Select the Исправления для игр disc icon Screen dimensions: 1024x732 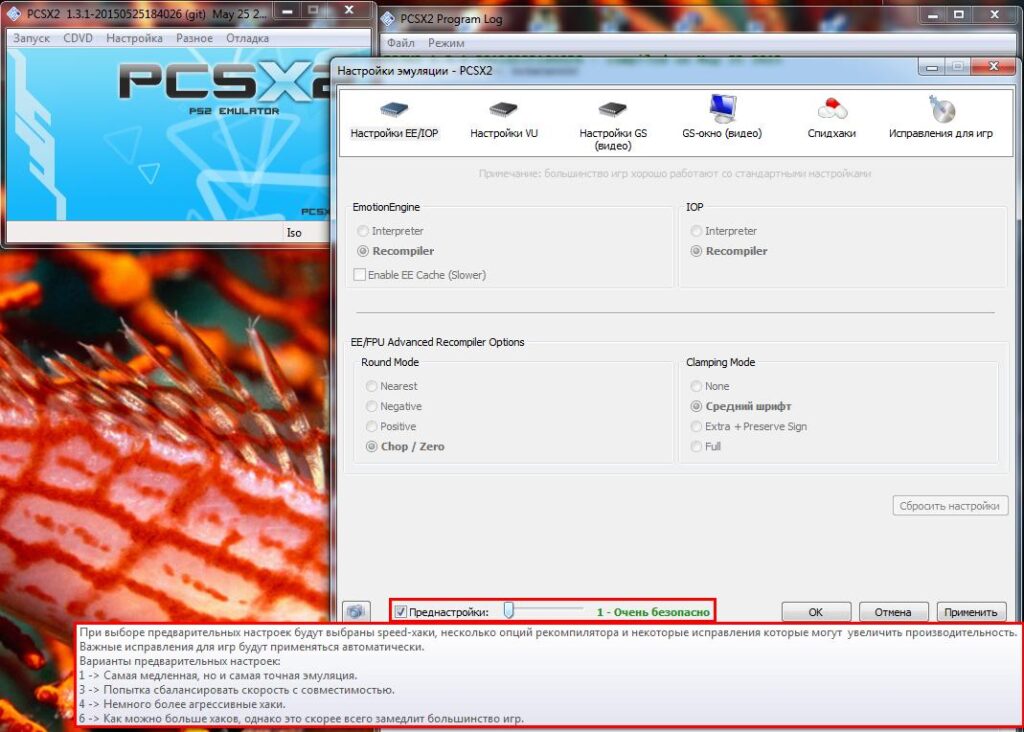[x=941, y=109]
